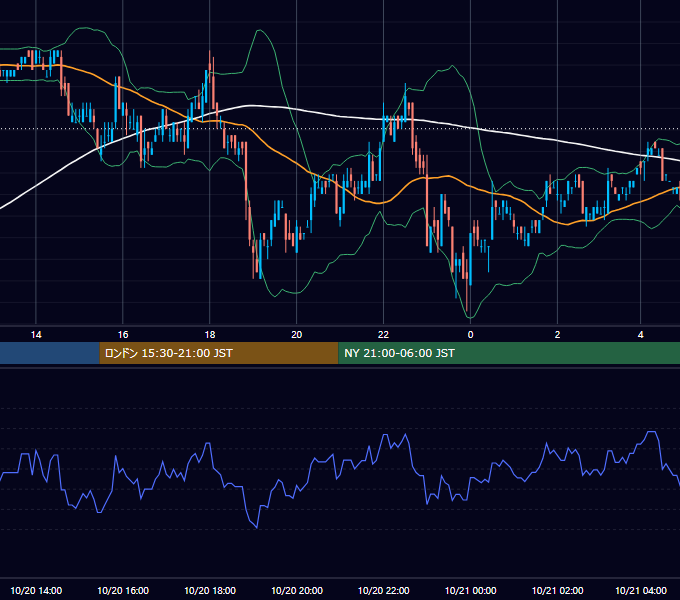Click the 4 hour label on the price chart axis

click(x=641, y=335)
